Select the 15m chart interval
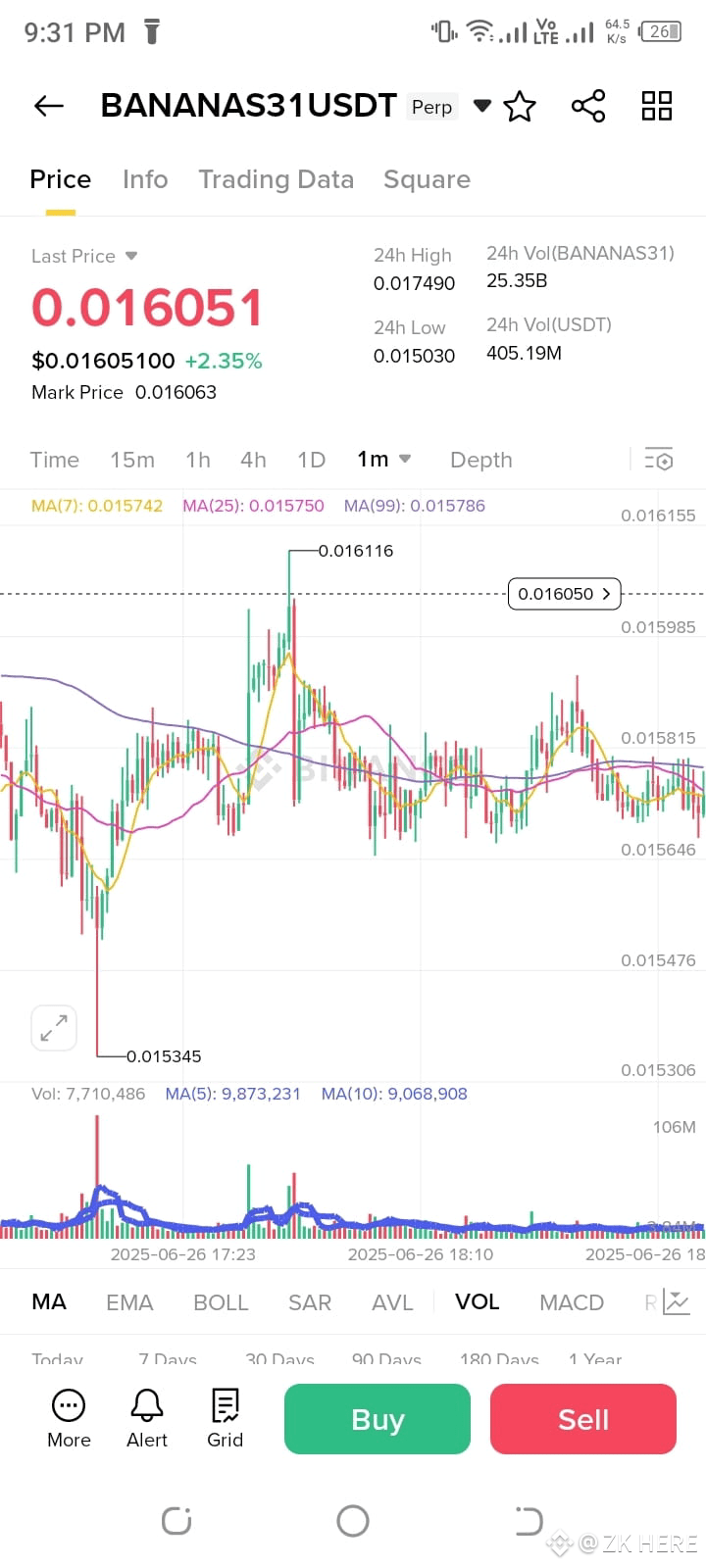706x1568 pixels. [x=132, y=460]
